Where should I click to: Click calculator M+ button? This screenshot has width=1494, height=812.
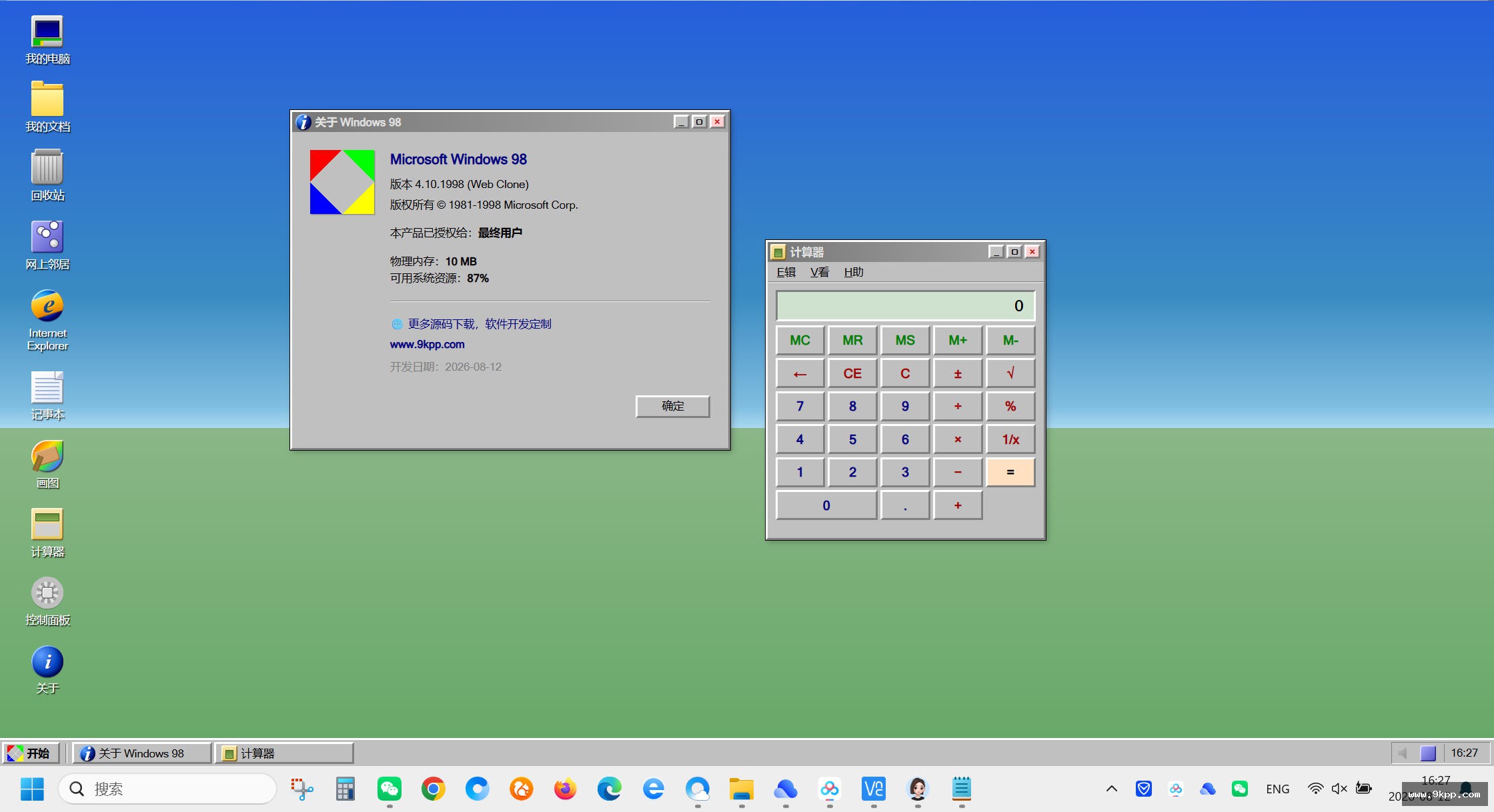[958, 341]
